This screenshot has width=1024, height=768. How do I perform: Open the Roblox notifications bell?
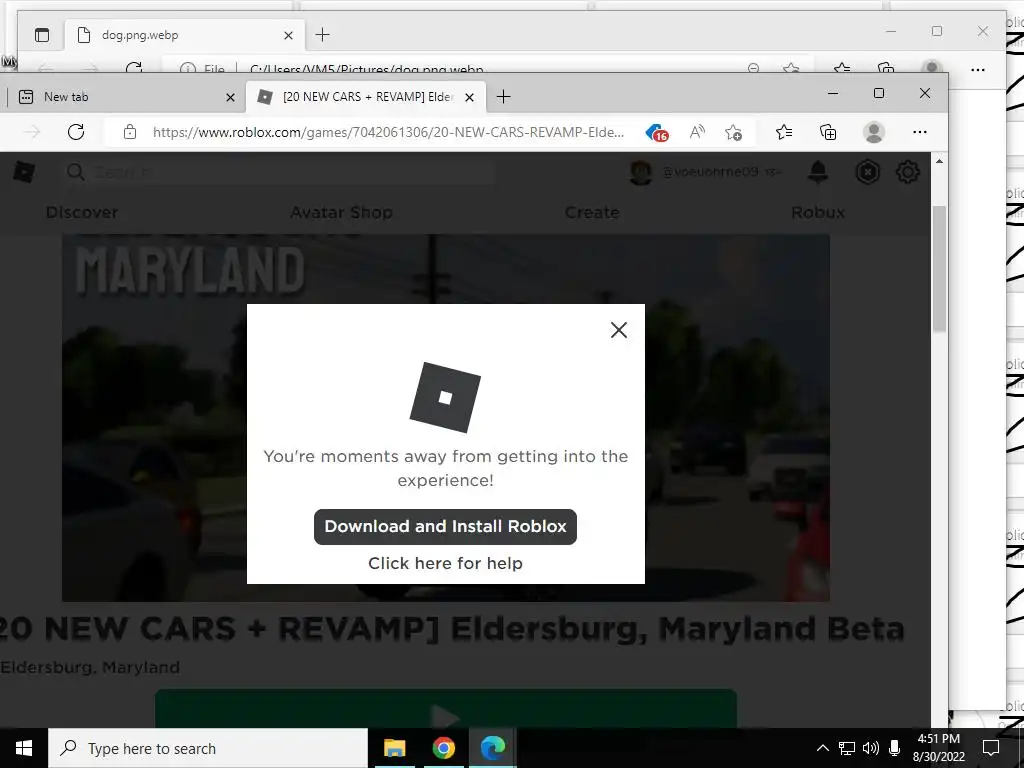pos(818,172)
